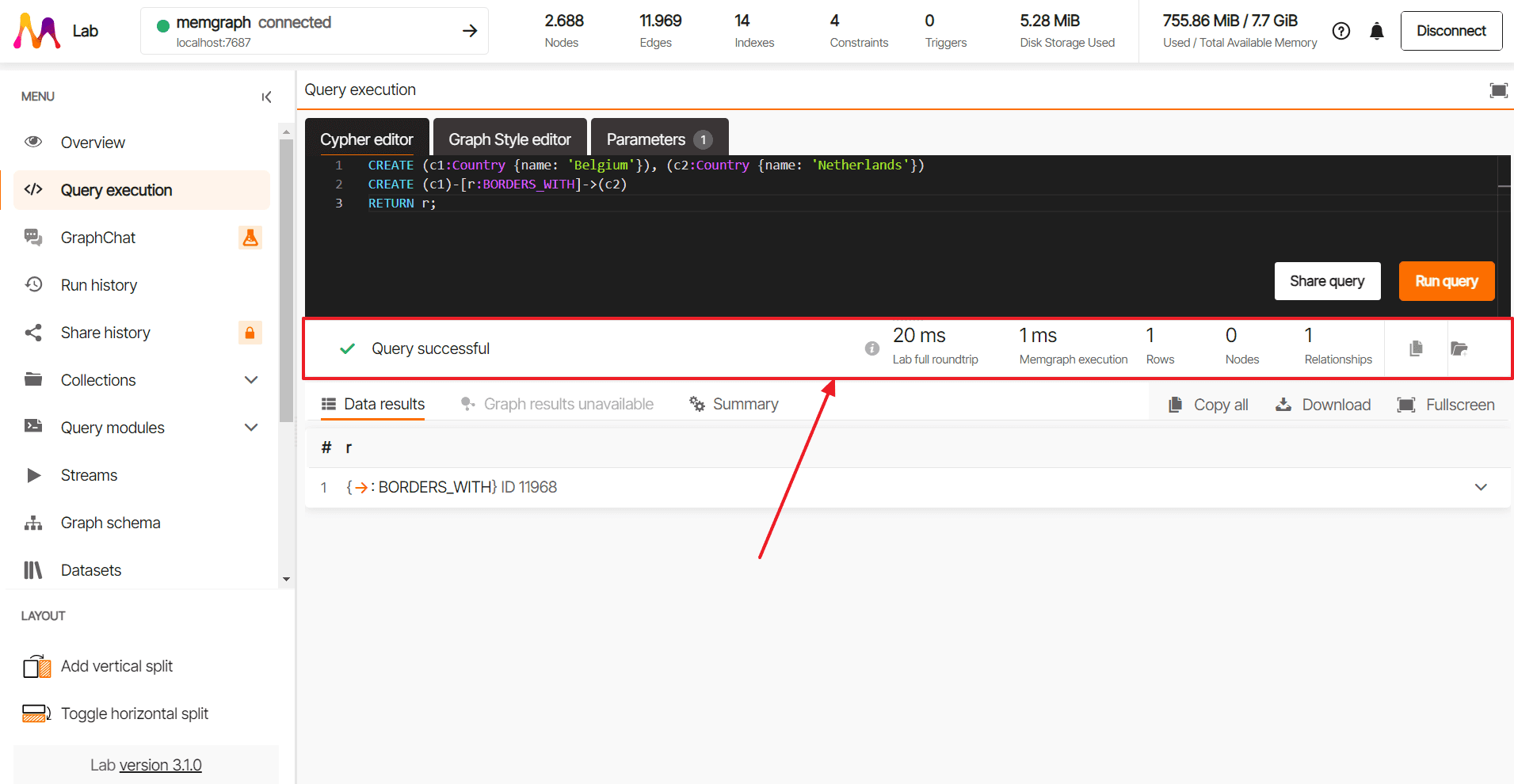The width and height of the screenshot is (1514, 784).
Task: Open the folder icon in results bar
Action: [x=1459, y=348]
